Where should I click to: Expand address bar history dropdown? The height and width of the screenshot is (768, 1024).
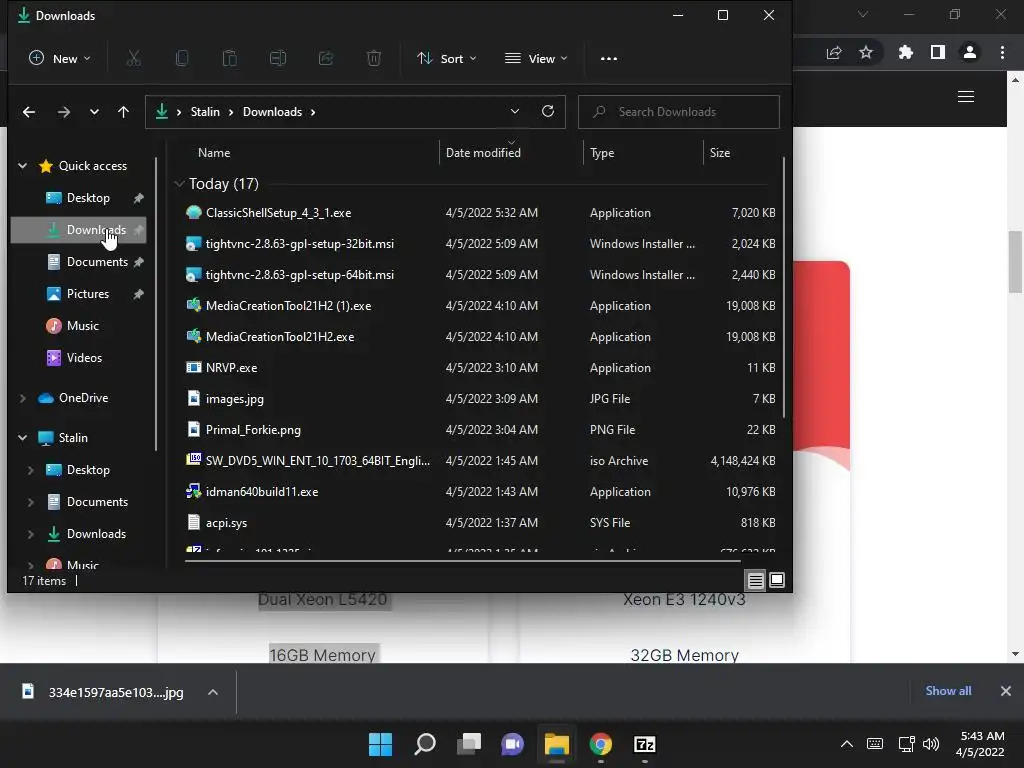[x=515, y=111]
